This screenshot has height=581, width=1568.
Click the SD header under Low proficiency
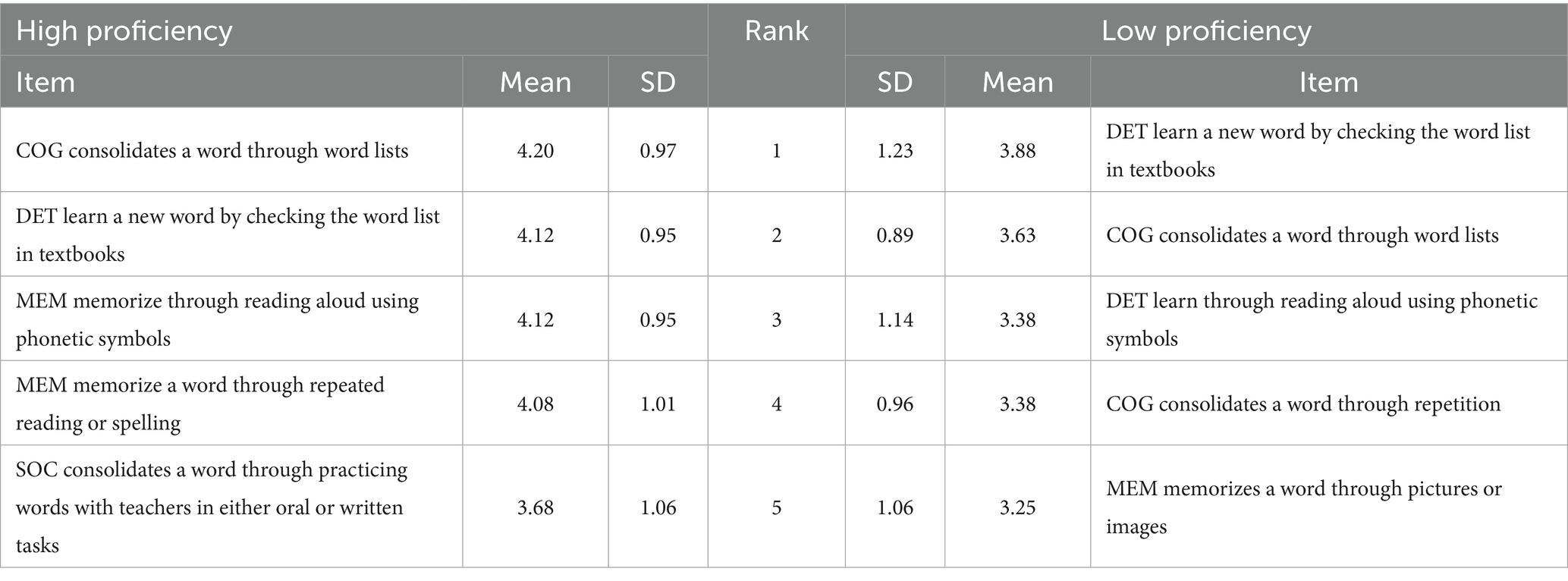(894, 82)
